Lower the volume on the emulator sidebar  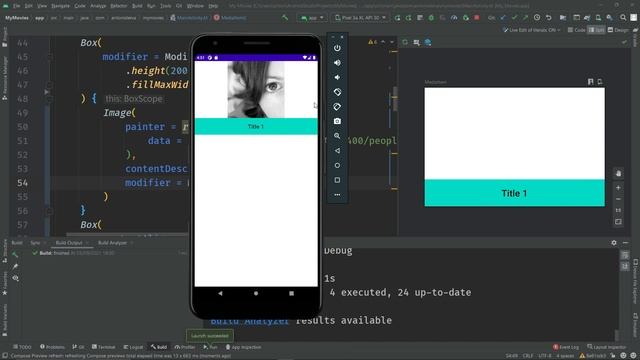(337, 77)
